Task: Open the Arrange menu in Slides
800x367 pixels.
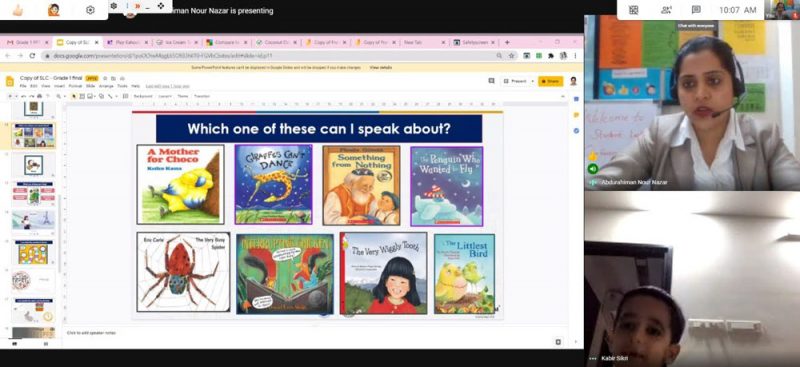Action: (106, 86)
